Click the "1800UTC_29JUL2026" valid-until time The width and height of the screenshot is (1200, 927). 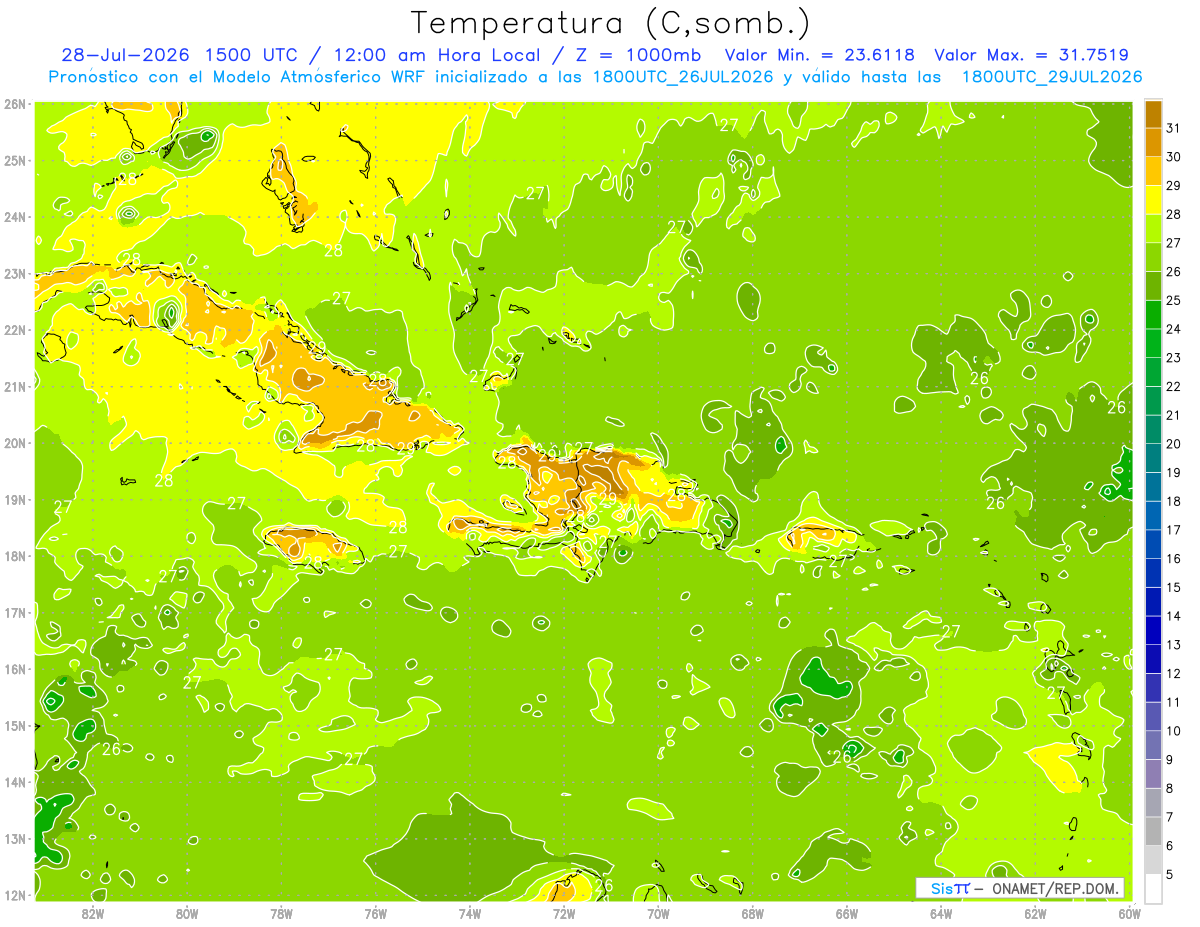tap(1052, 77)
